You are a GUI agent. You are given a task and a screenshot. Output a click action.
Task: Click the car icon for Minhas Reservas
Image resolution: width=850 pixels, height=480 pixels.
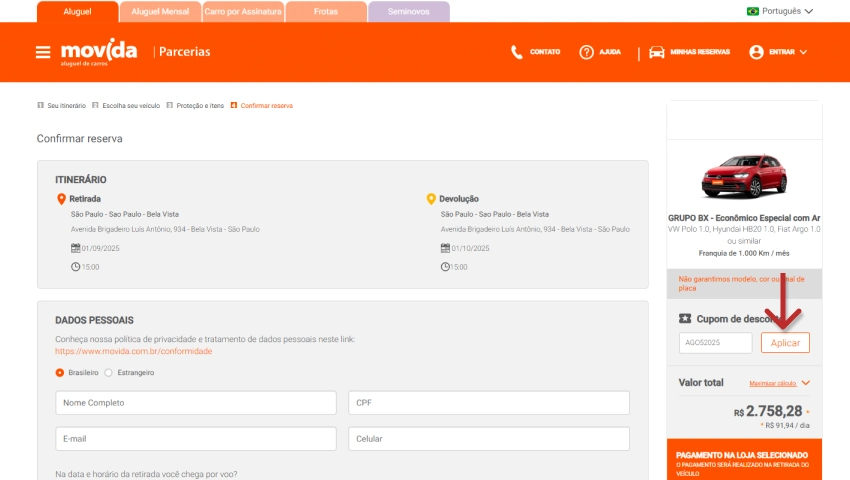(x=656, y=52)
